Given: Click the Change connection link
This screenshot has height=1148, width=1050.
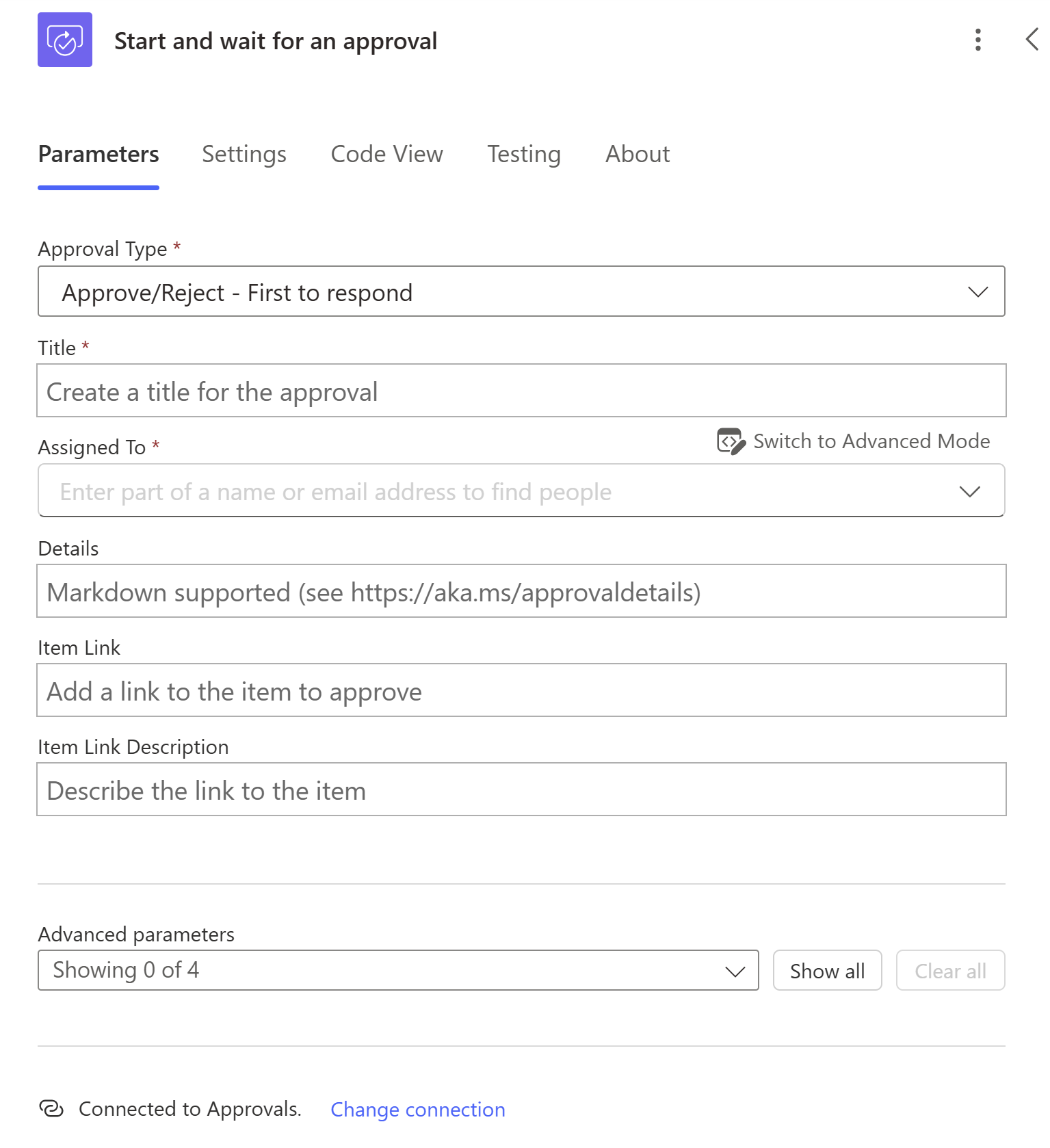Looking at the screenshot, I should 418,1109.
